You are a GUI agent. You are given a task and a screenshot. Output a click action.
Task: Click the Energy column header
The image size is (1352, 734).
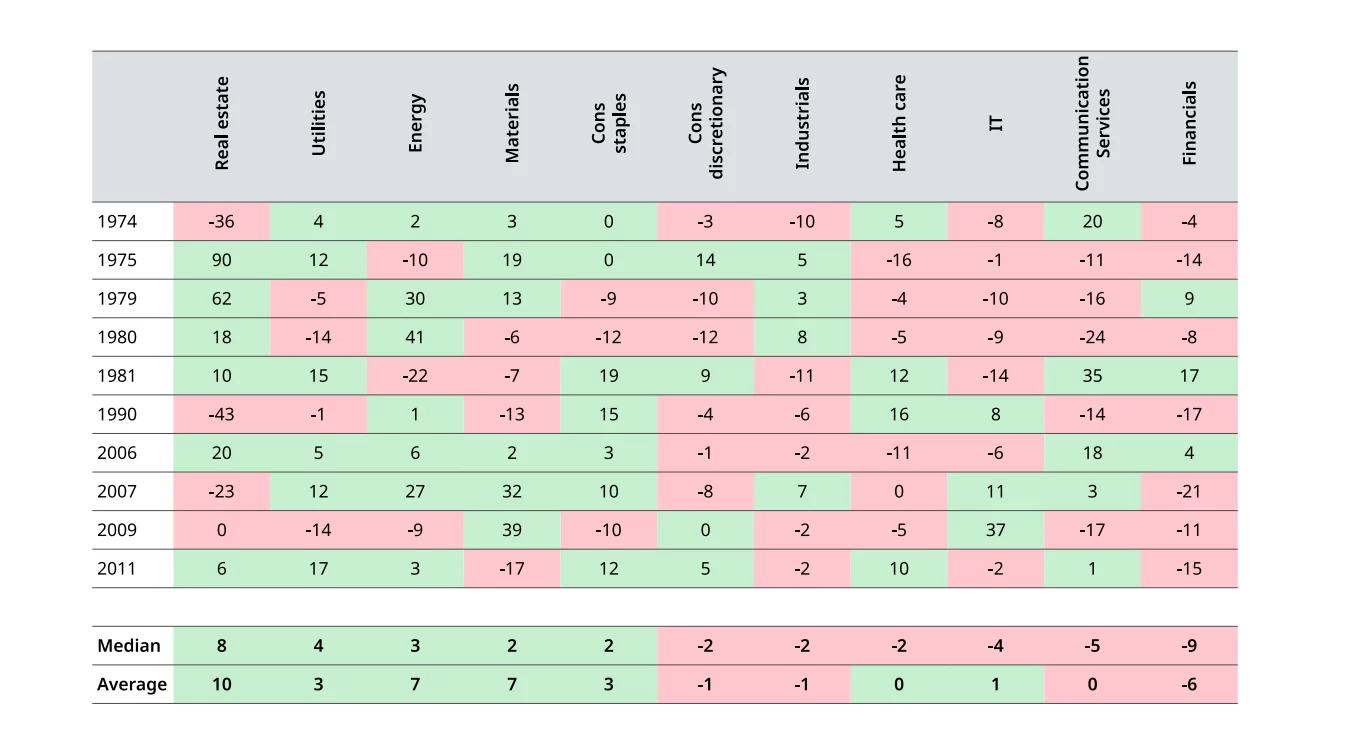(415, 123)
